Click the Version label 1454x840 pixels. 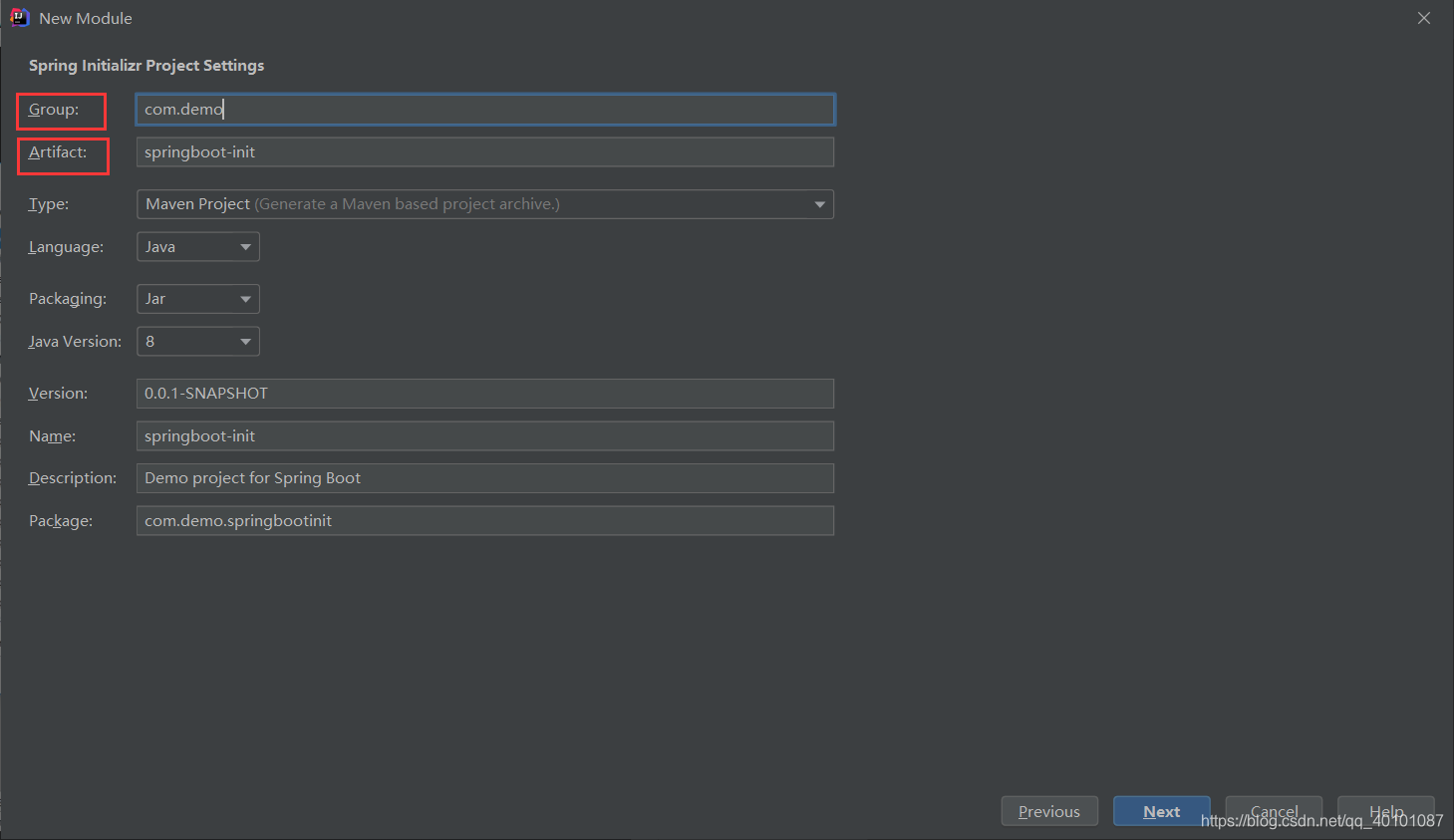58,394
